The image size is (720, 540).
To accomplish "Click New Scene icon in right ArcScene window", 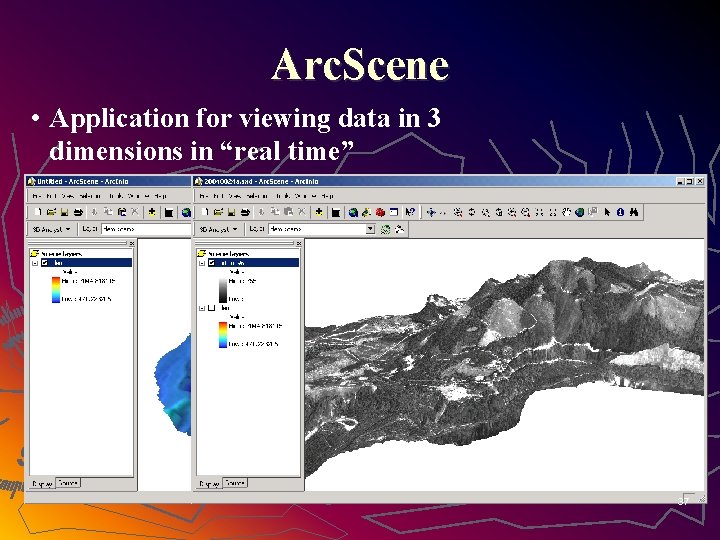I will [x=205, y=212].
